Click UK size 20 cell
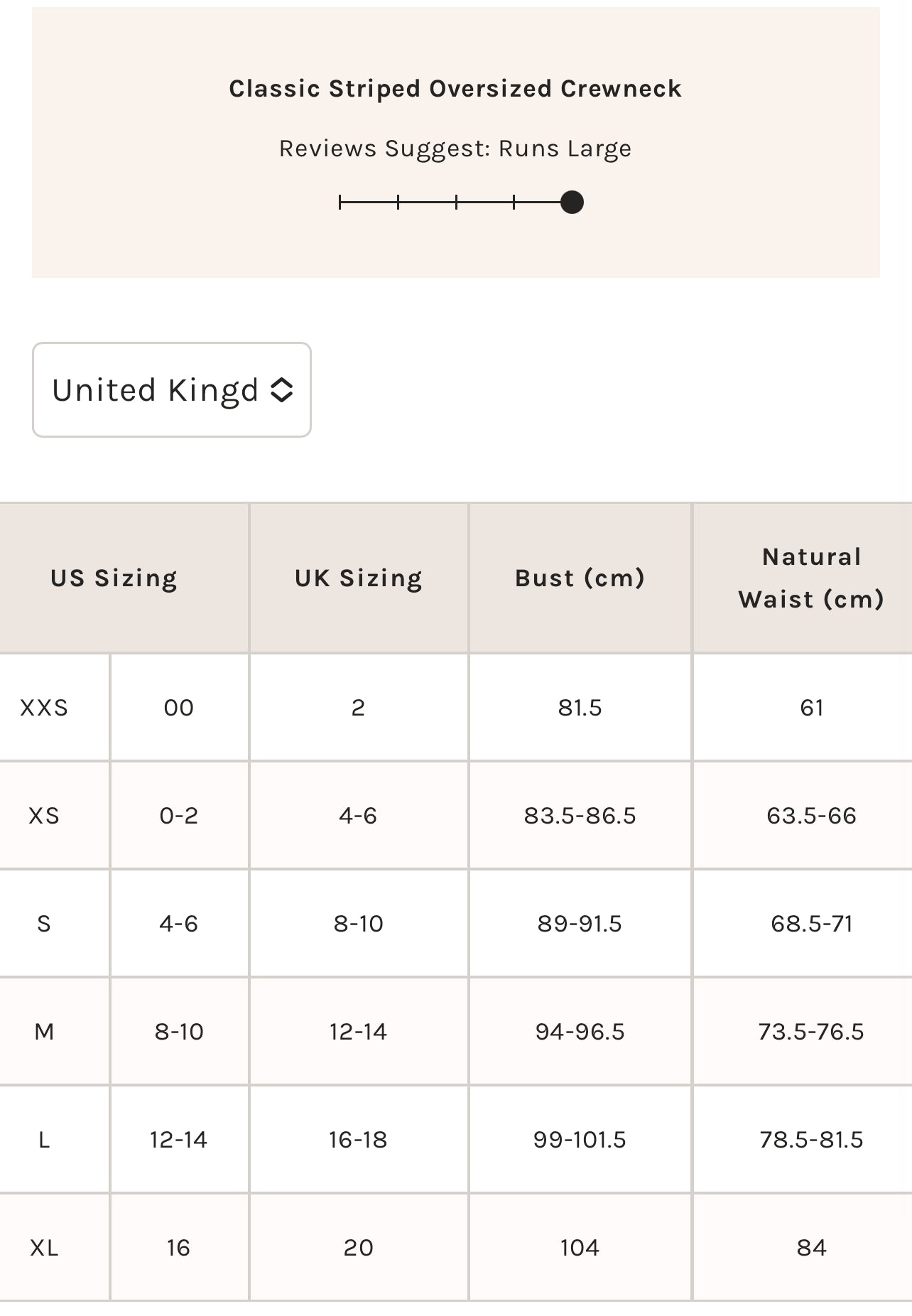The height and width of the screenshot is (1316, 912). [x=358, y=1248]
